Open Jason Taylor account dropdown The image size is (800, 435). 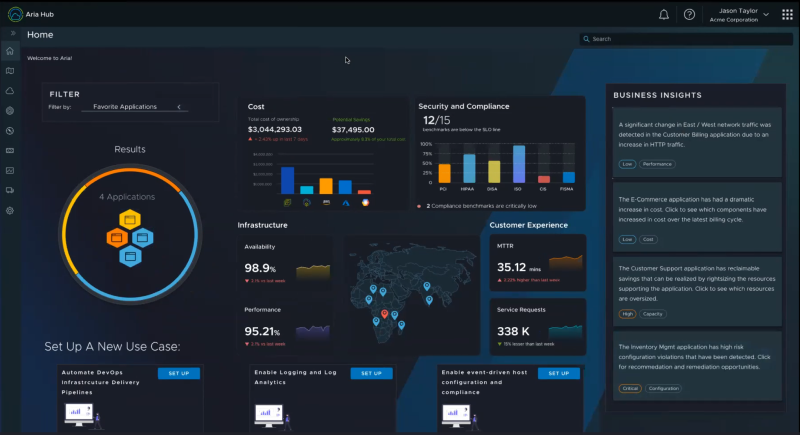tap(739, 15)
